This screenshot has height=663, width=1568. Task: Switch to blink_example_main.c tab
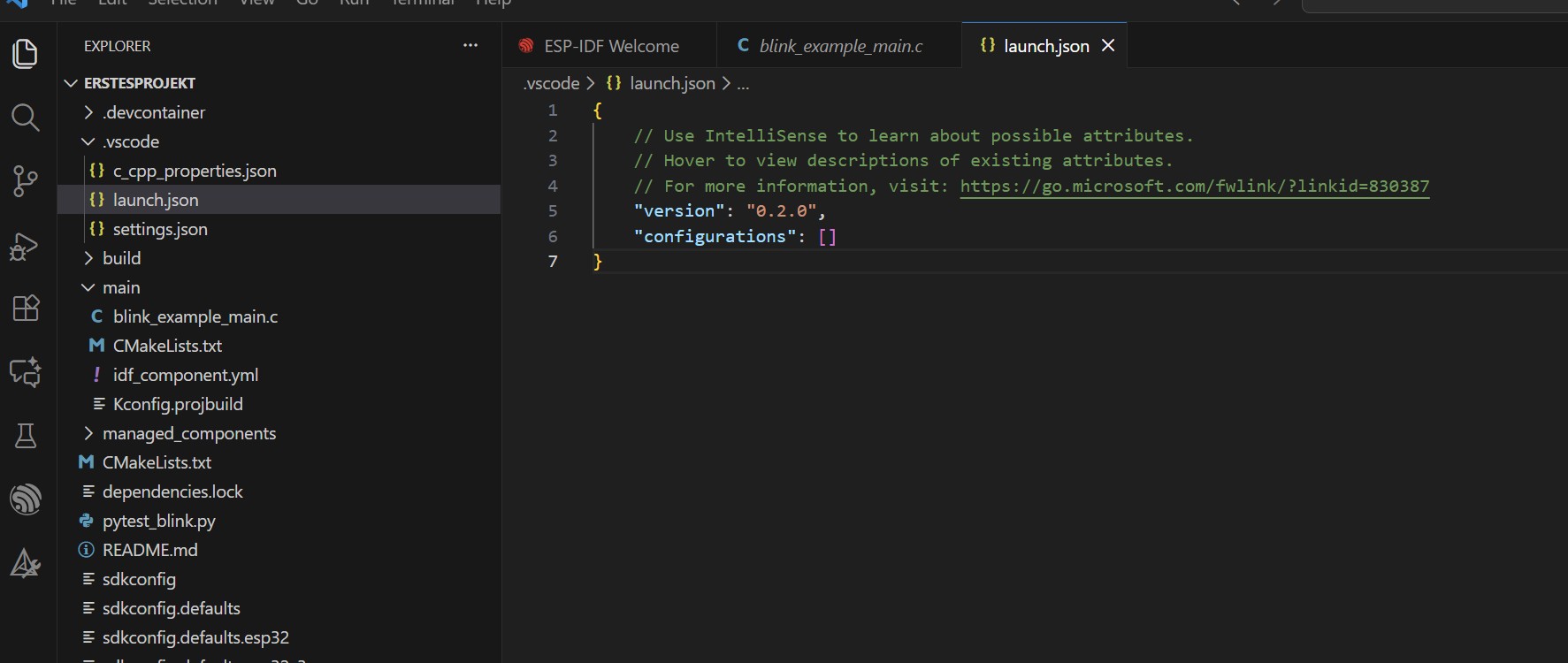click(x=840, y=46)
